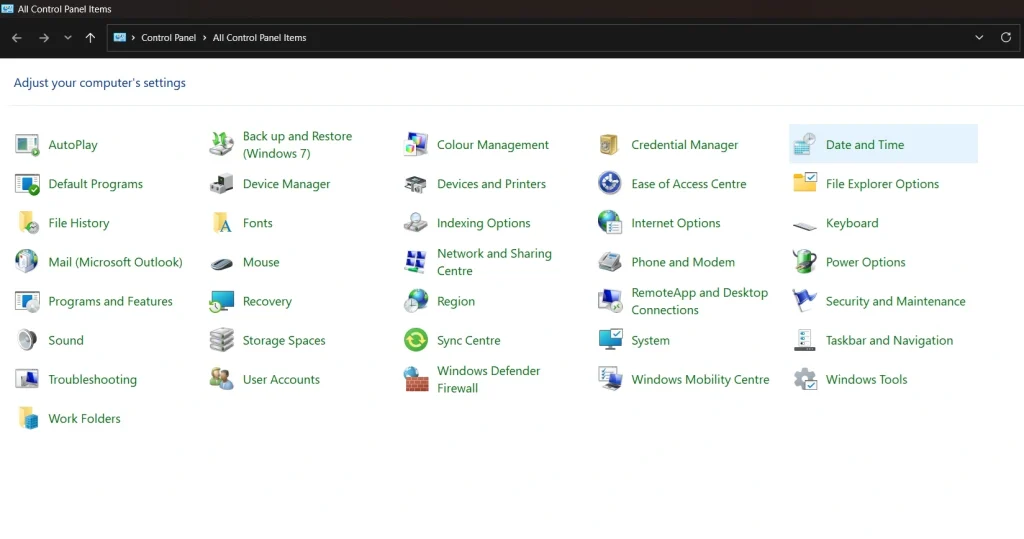Open the Sync Centre green icon
Viewport: 1024px width, 539px height.
click(x=415, y=340)
